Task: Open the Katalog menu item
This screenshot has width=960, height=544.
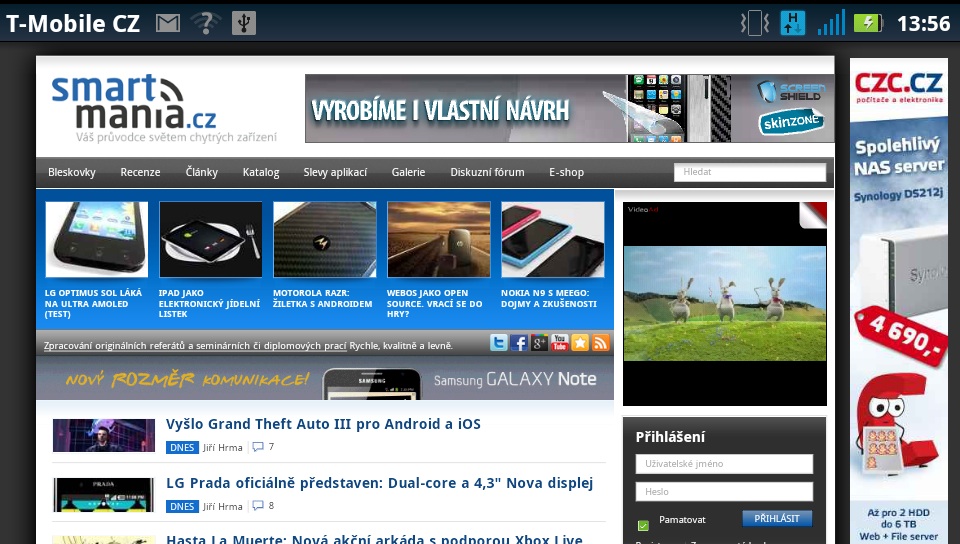Action: 261,173
